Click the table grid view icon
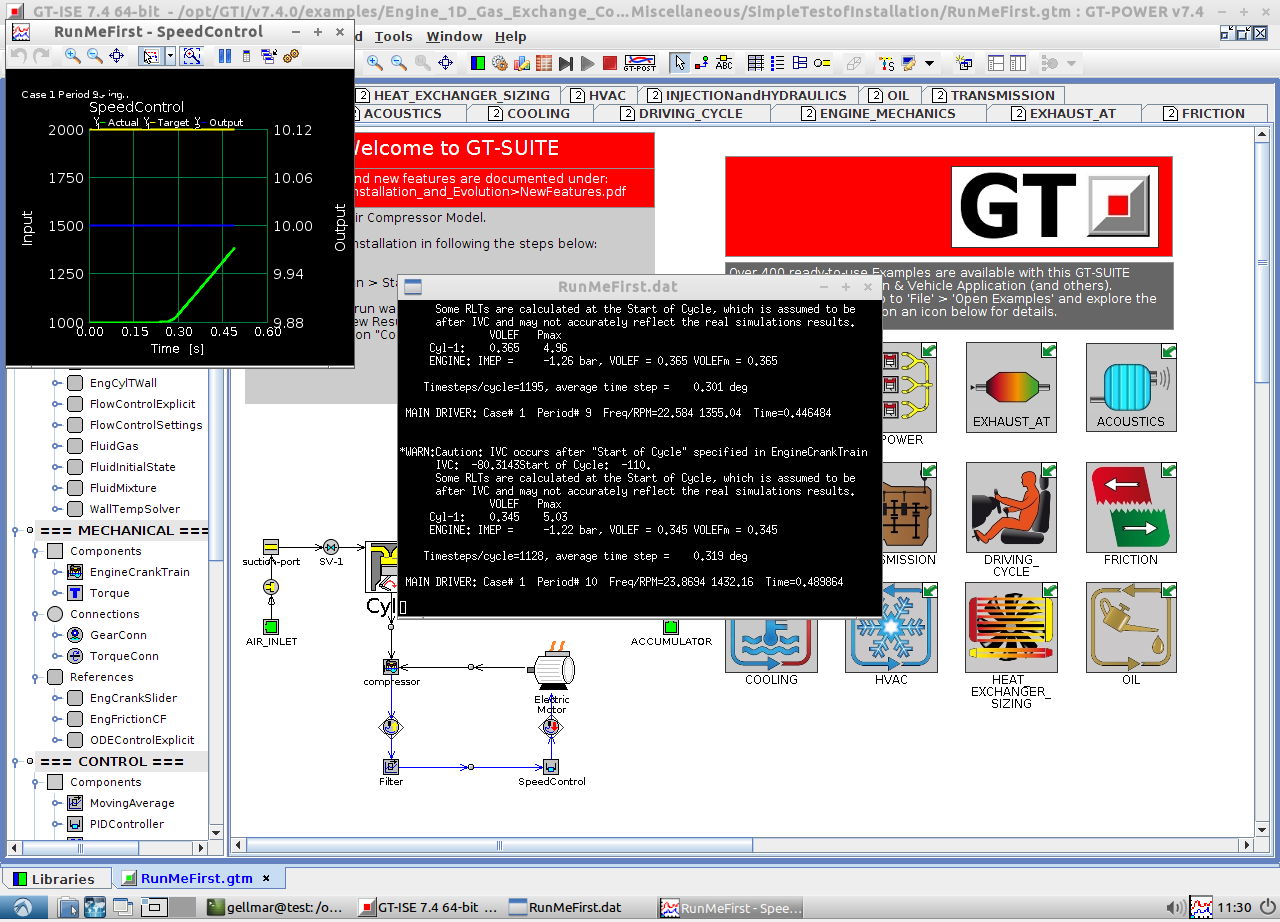 pos(756,63)
